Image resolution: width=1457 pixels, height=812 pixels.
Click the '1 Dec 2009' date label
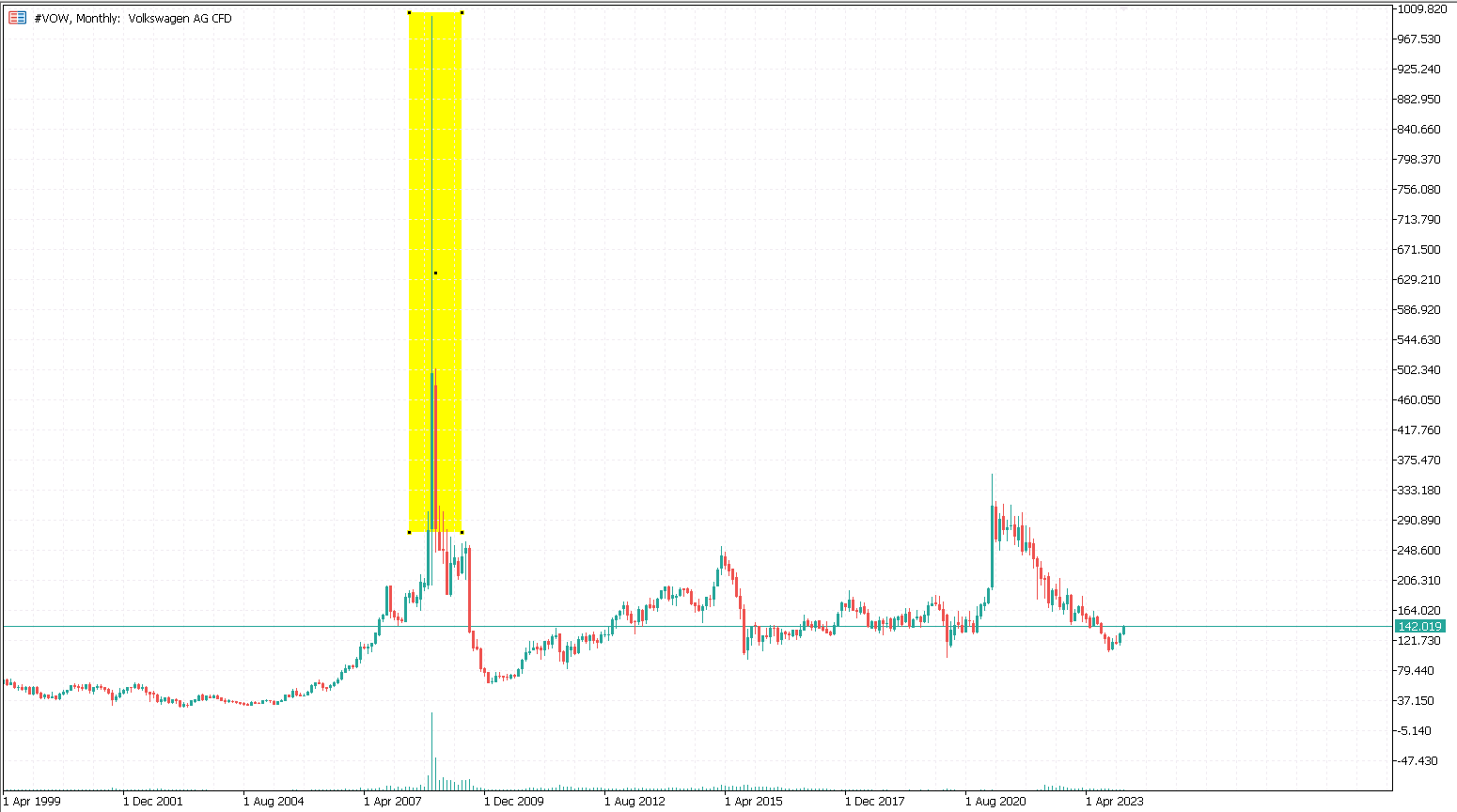[514, 802]
